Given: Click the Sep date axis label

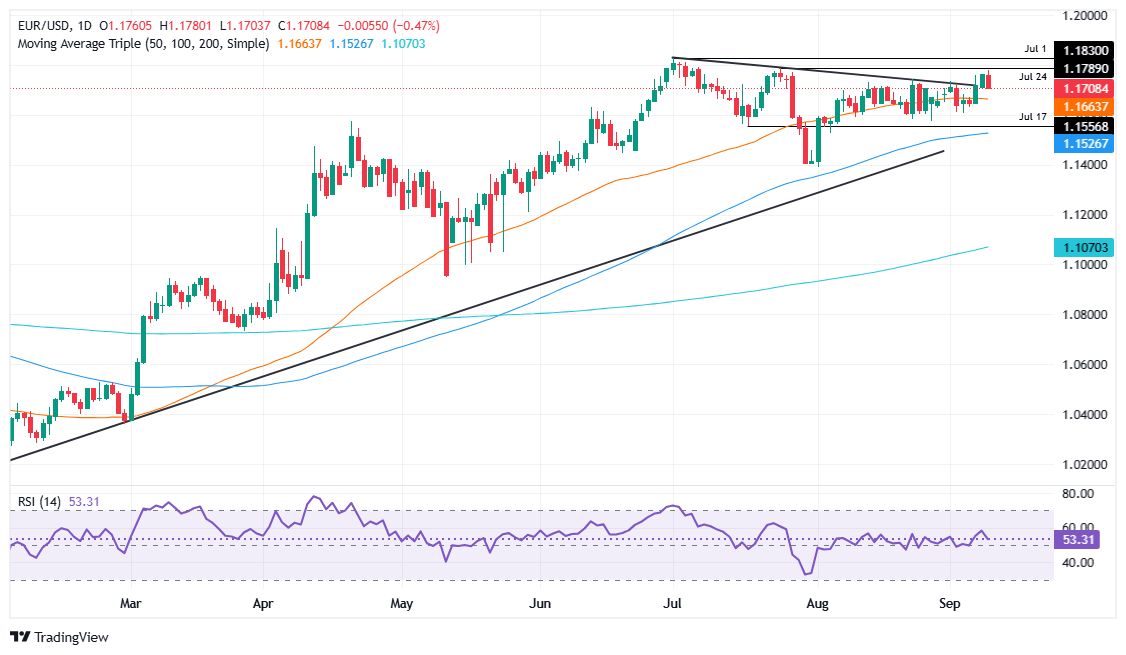Looking at the screenshot, I should click(949, 603).
